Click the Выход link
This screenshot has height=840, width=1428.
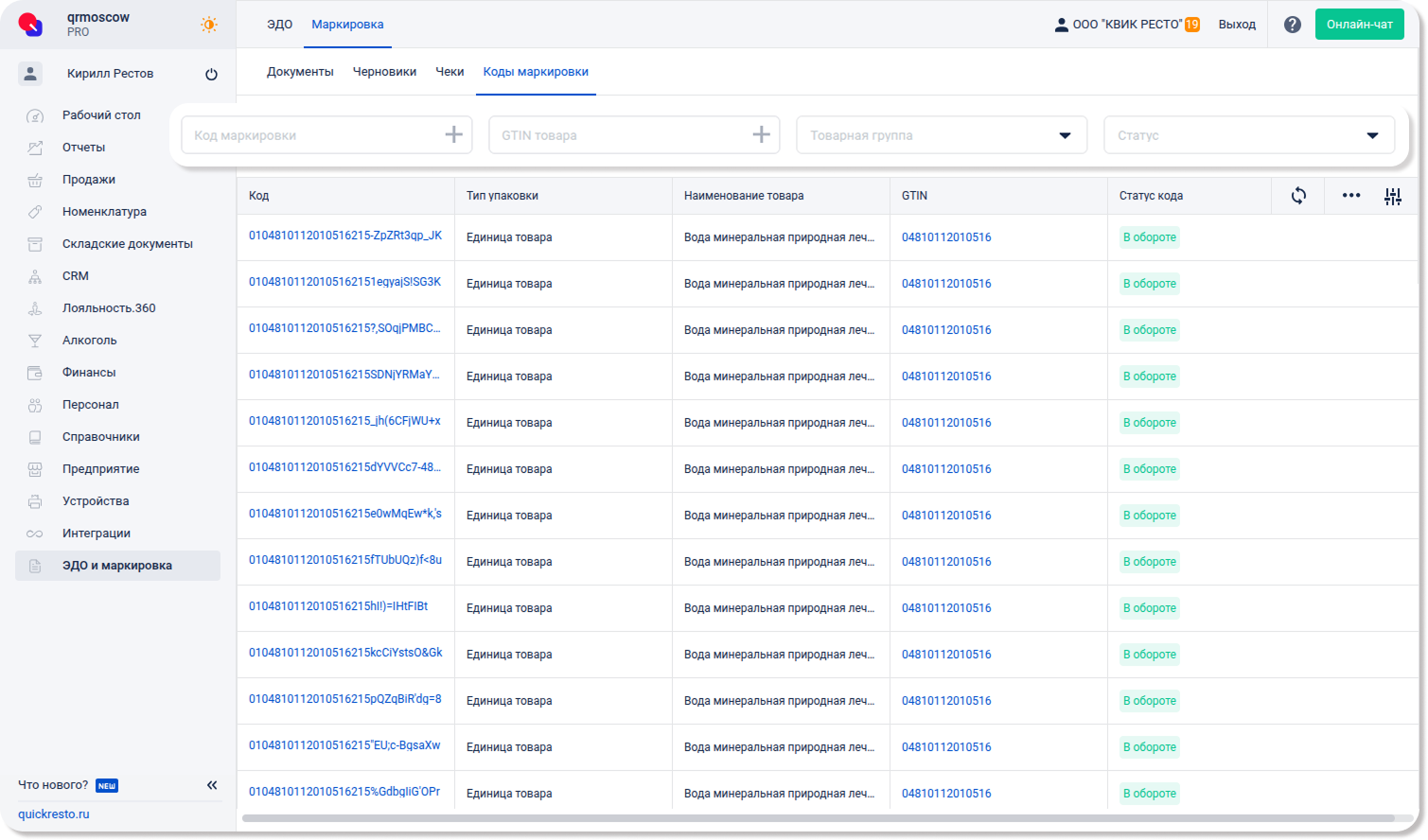tap(1237, 25)
